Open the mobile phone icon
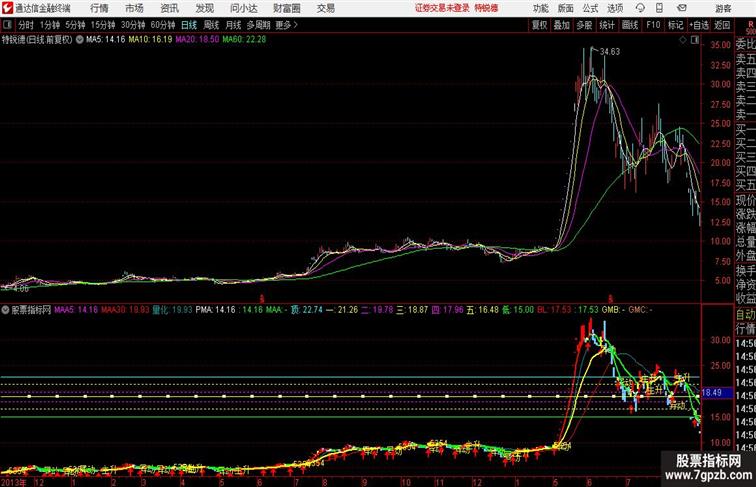The image size is (756, 487). click(x=659, y=8)
